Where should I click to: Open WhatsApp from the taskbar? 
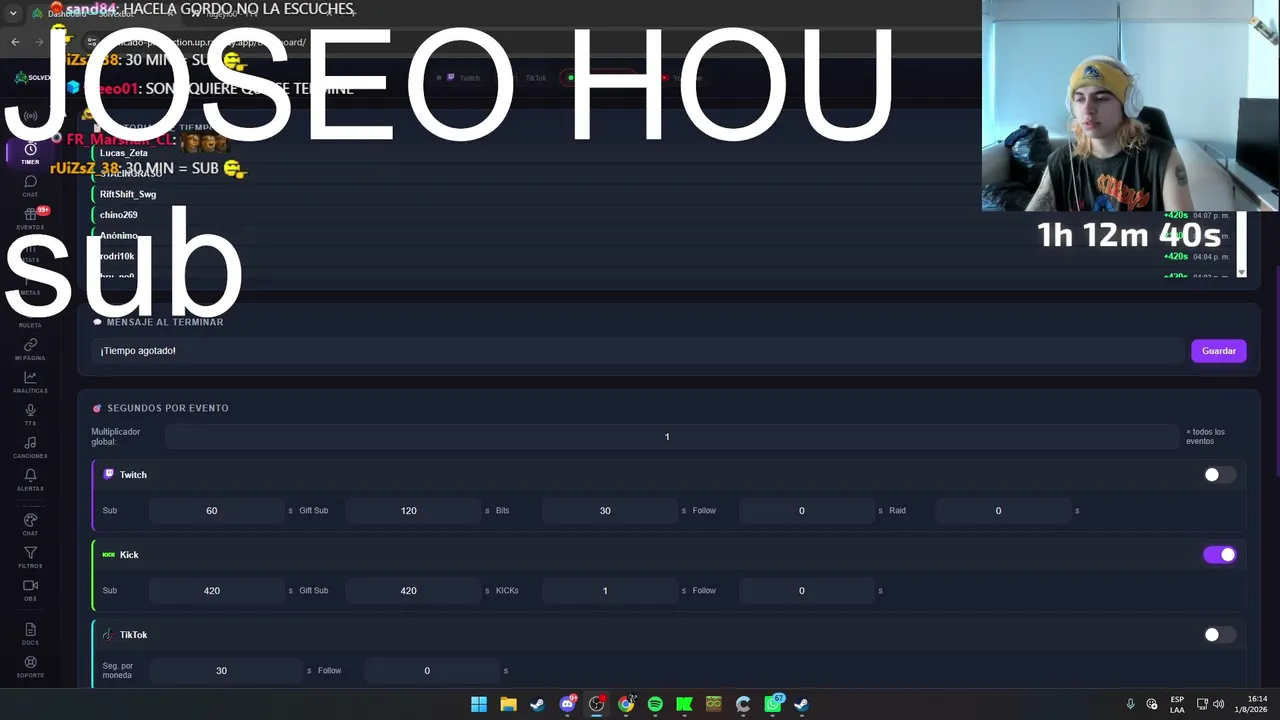click(x=773, y=704)
